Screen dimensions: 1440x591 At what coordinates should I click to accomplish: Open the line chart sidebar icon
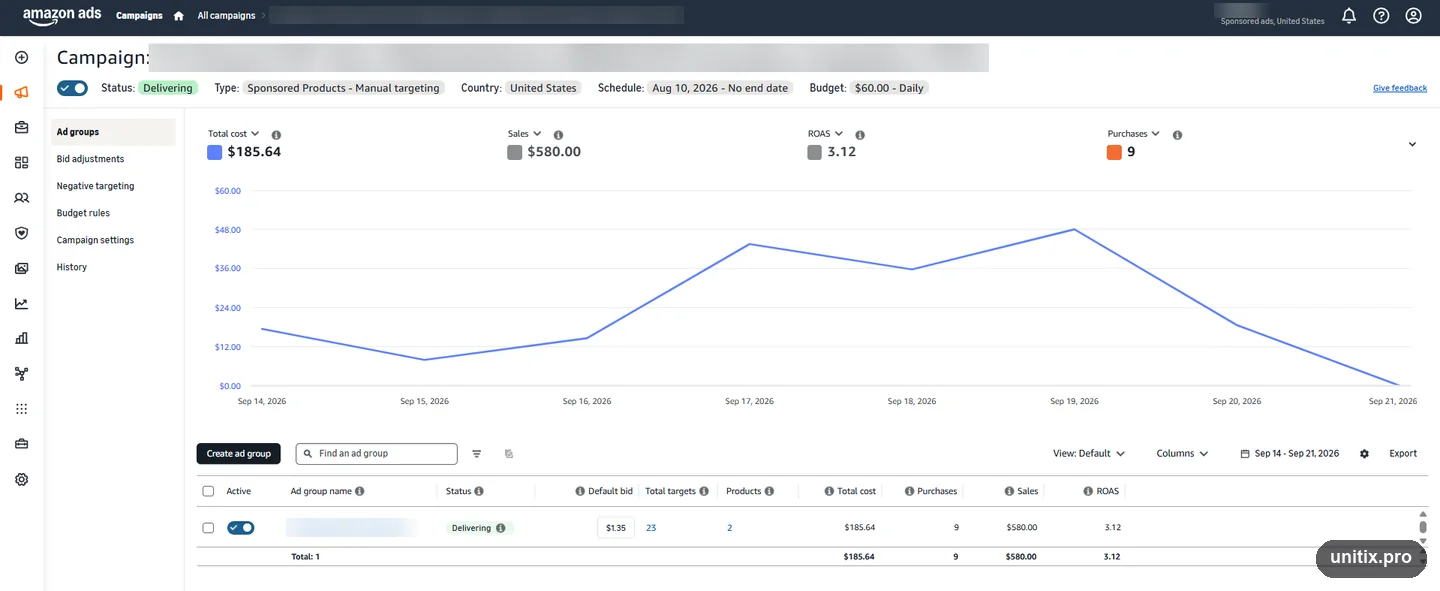coord(22,304)
